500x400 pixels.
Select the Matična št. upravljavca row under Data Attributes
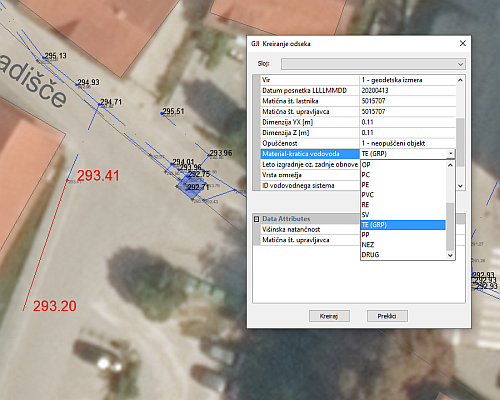pyautogui.click(x=310, y=240)
